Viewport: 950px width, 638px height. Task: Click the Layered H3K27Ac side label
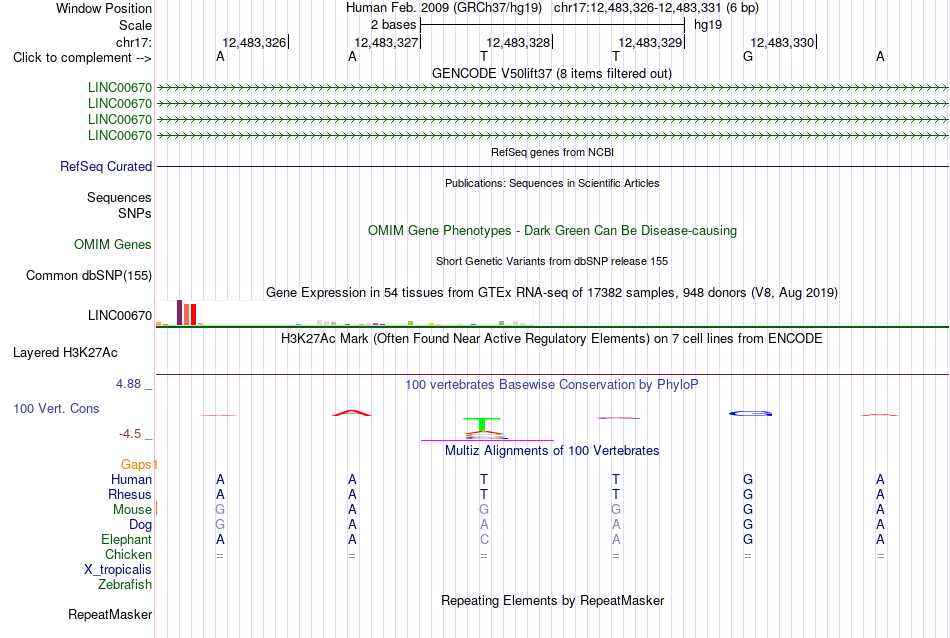click(65, 353)
